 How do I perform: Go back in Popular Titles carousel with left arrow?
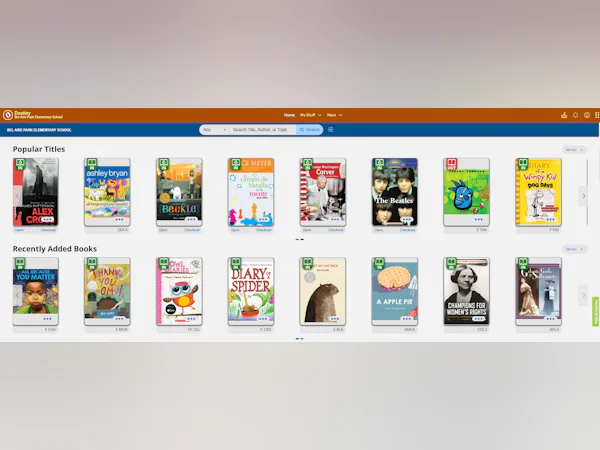pos(17,196)
